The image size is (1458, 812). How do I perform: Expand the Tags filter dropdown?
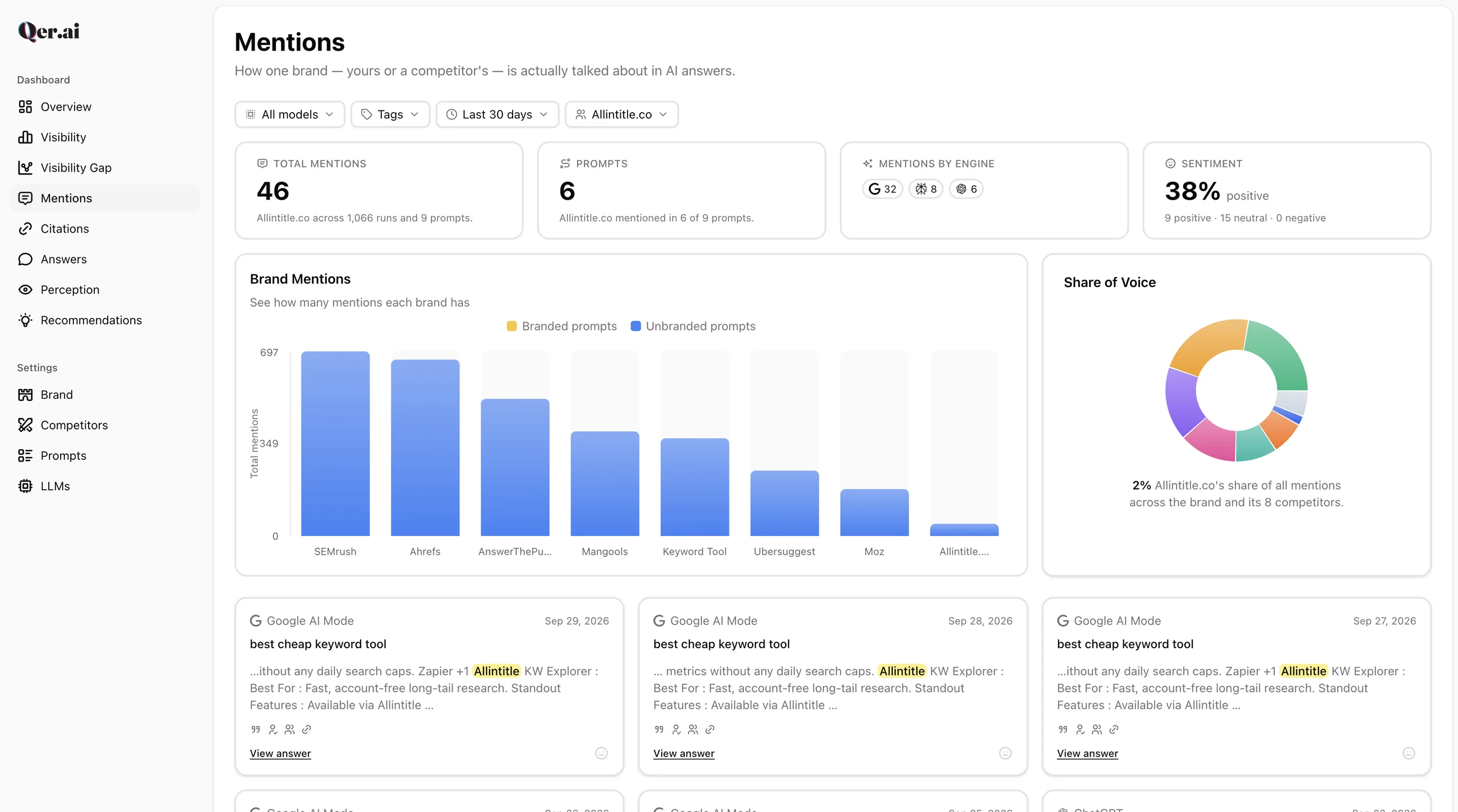click(x=390, y=115)
